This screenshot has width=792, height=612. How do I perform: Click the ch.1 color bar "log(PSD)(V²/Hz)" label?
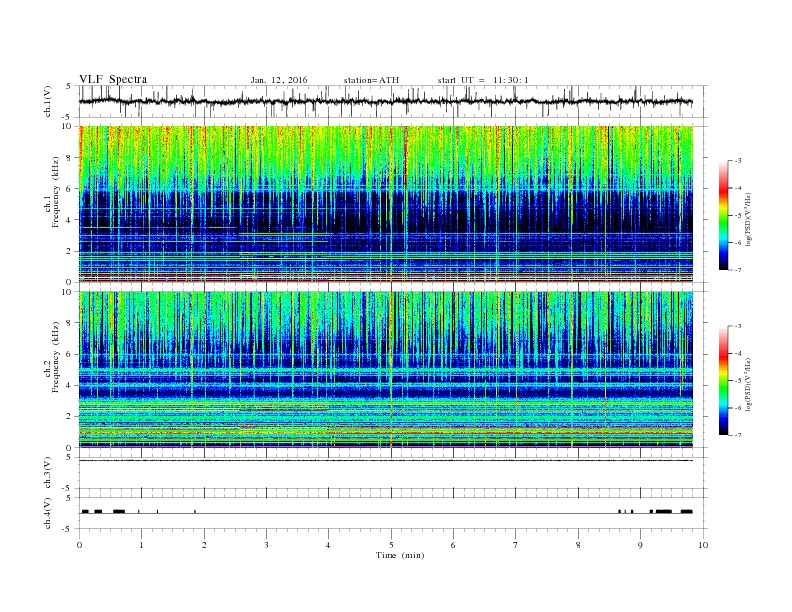(748, 218)
